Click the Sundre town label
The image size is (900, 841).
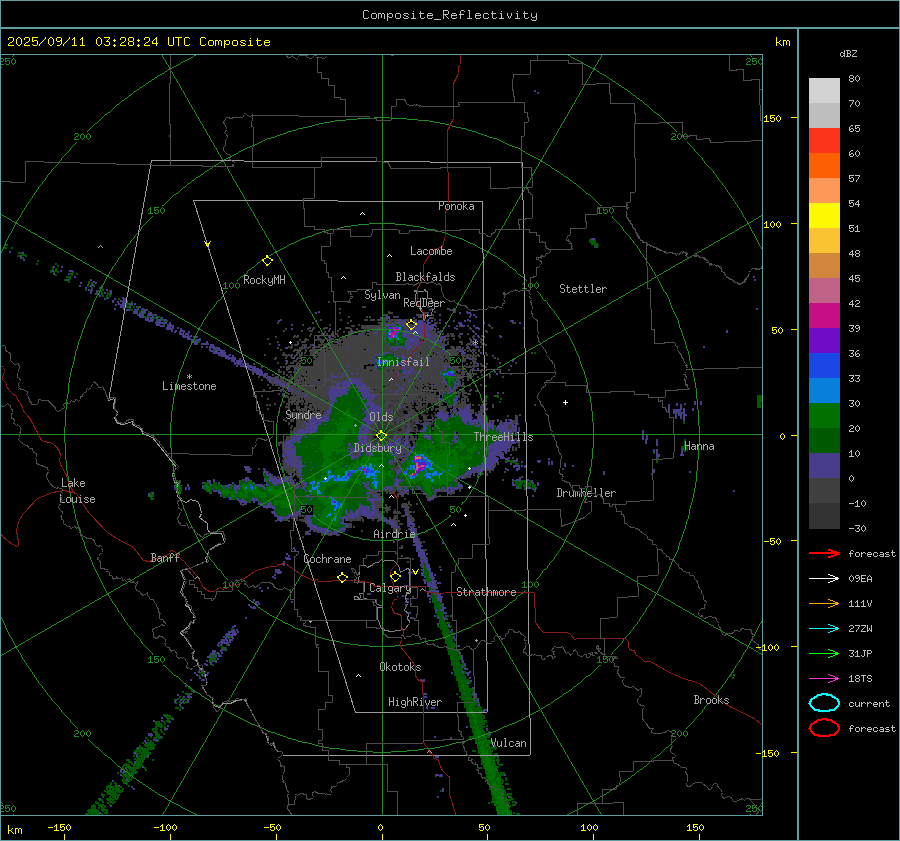303,414
